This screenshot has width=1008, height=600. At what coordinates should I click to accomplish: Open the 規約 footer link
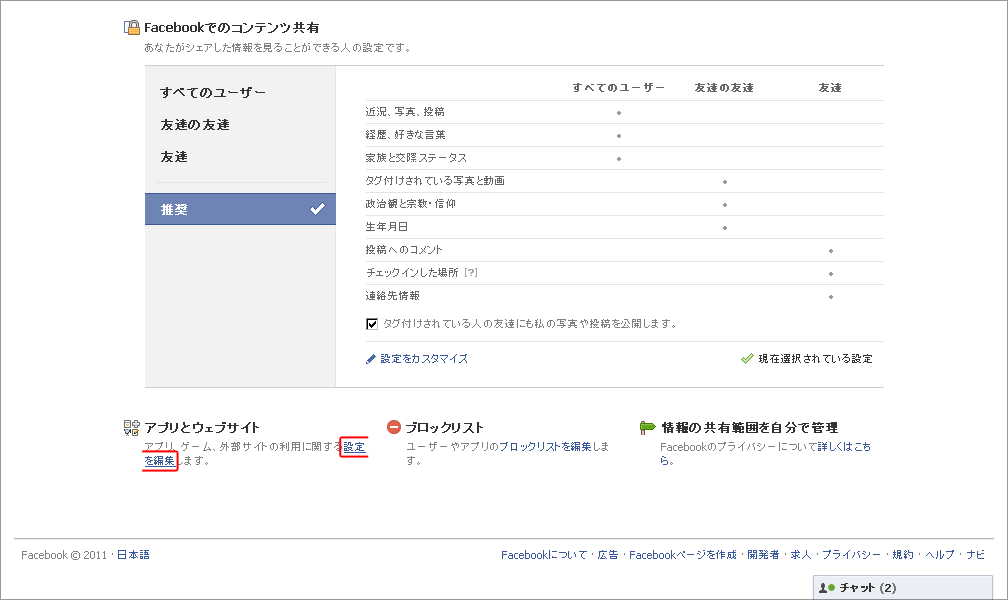tap(903, 555)
